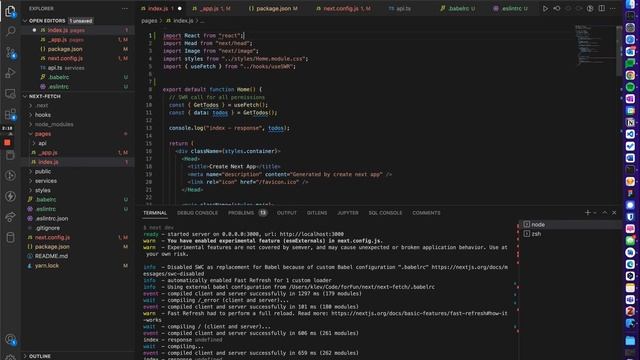
Task: Run the file with the play icon
Action: 545,8
